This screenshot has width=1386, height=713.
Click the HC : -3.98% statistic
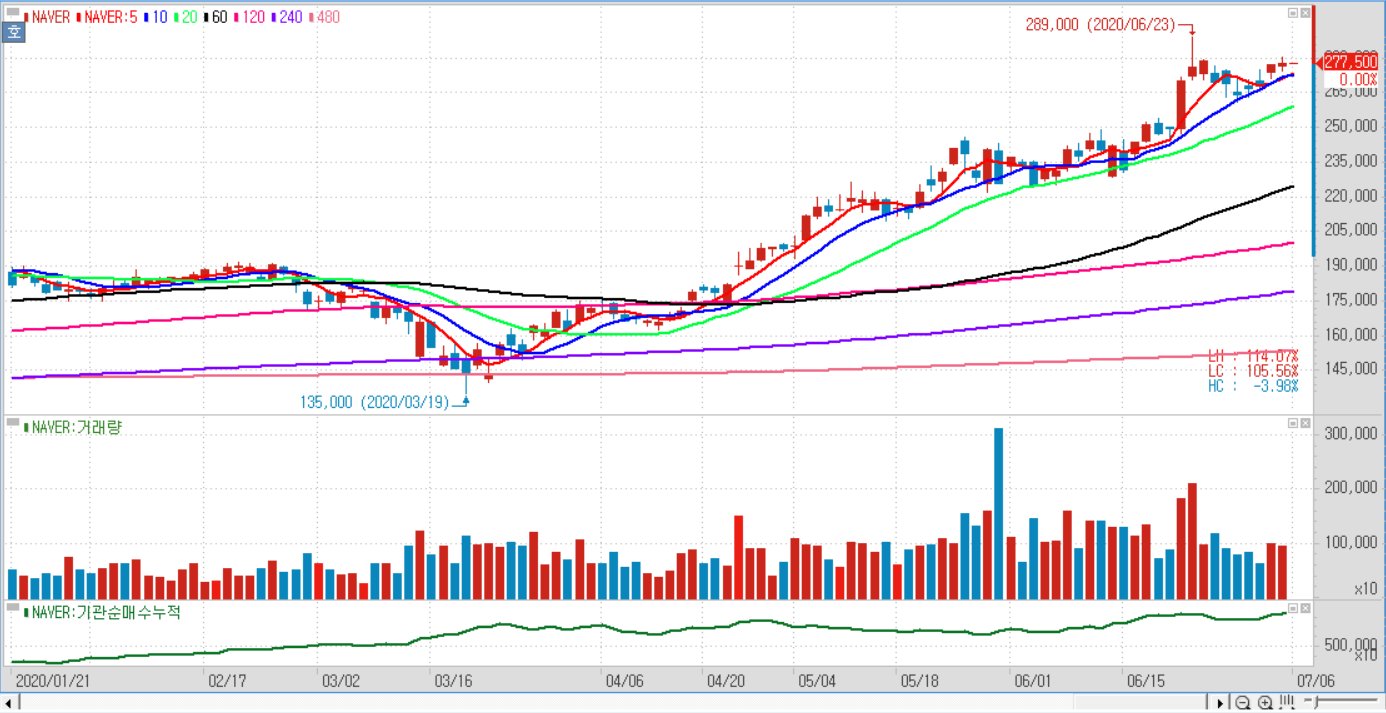[1253, 386]
